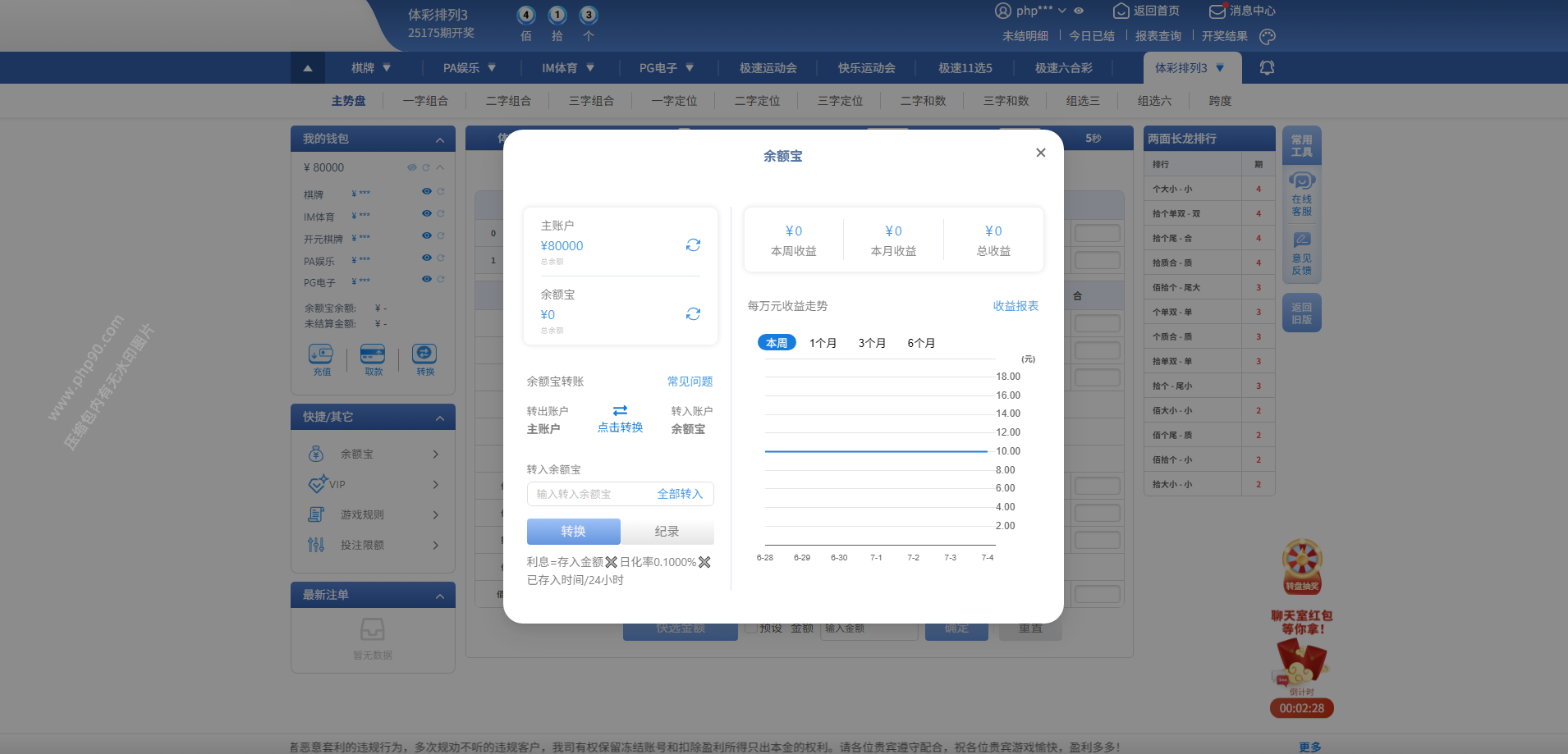
Task: Show the PA娱乐 wallet balance
Action: click(x=427, y=258)
